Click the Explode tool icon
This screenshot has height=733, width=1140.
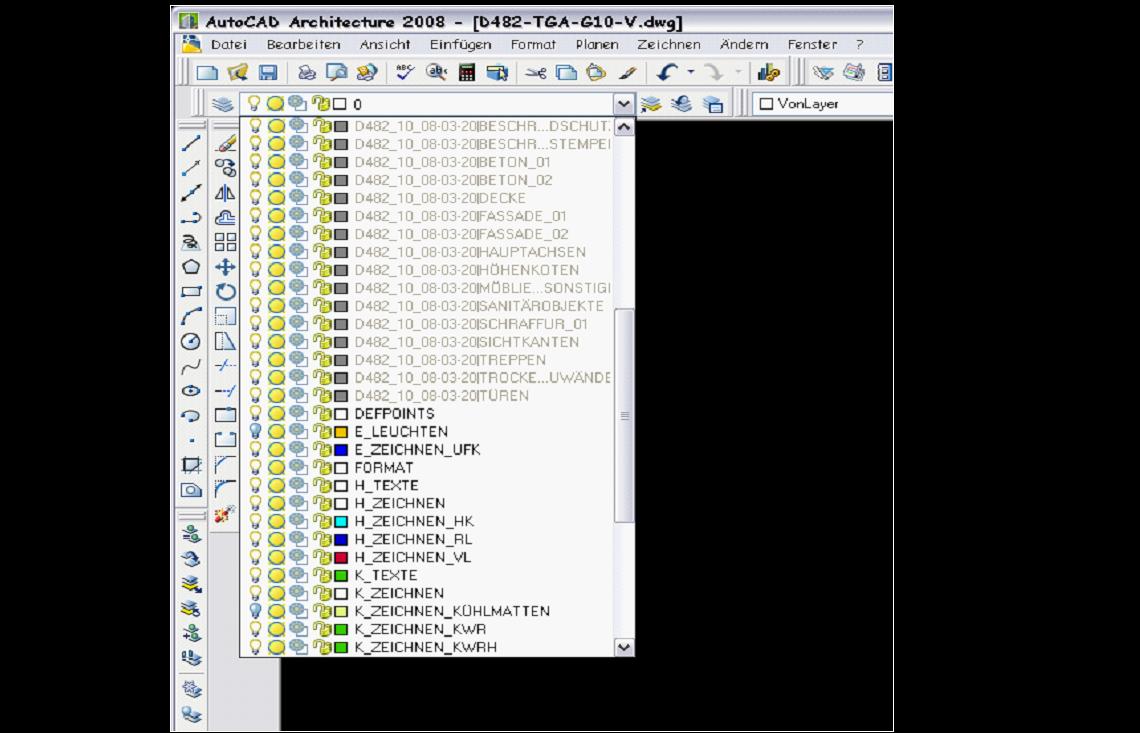coord(225,513)
